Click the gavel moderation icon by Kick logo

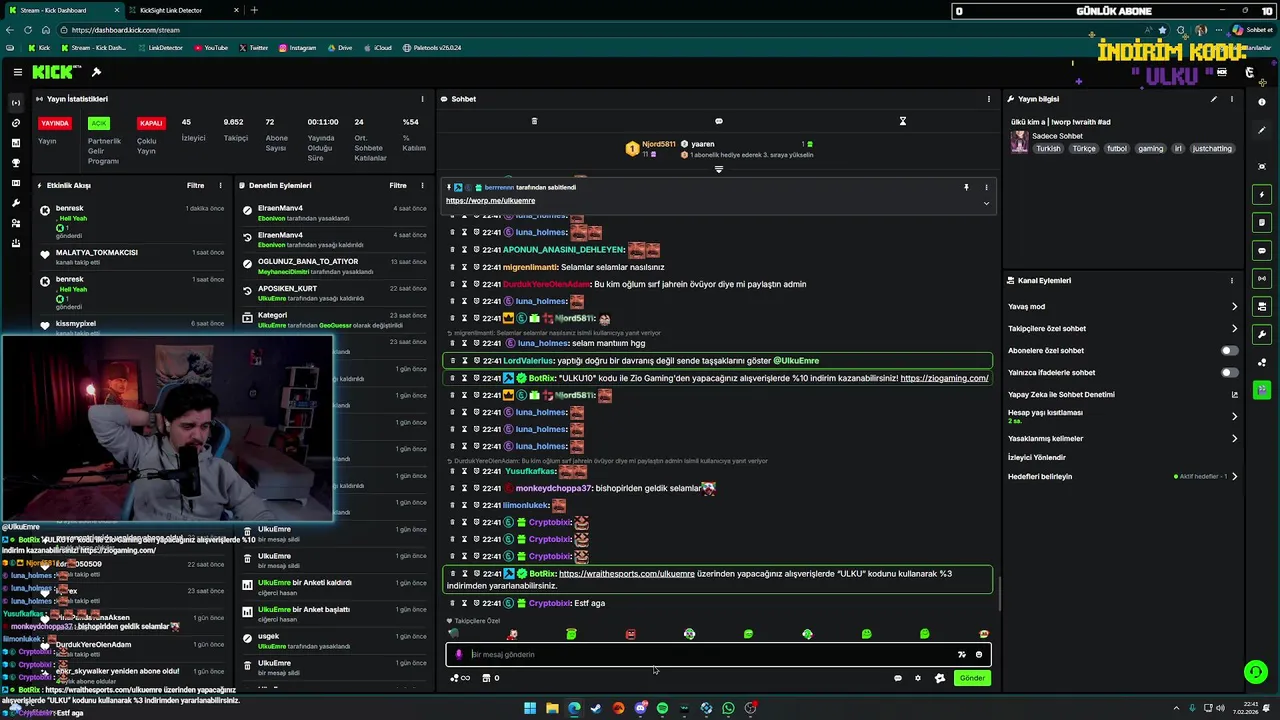click(x=96, y=72)
